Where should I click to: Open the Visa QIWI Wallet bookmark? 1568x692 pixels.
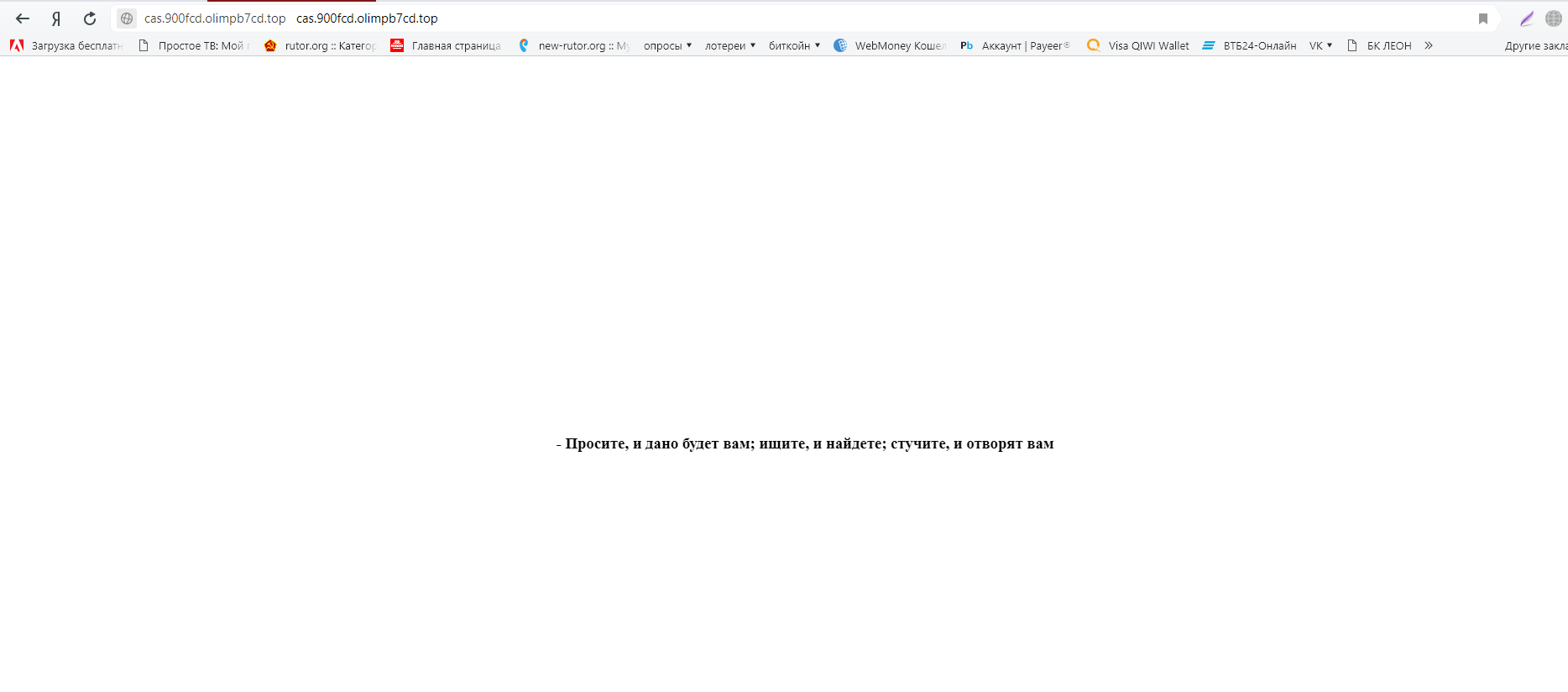[x=1138, y=45]
